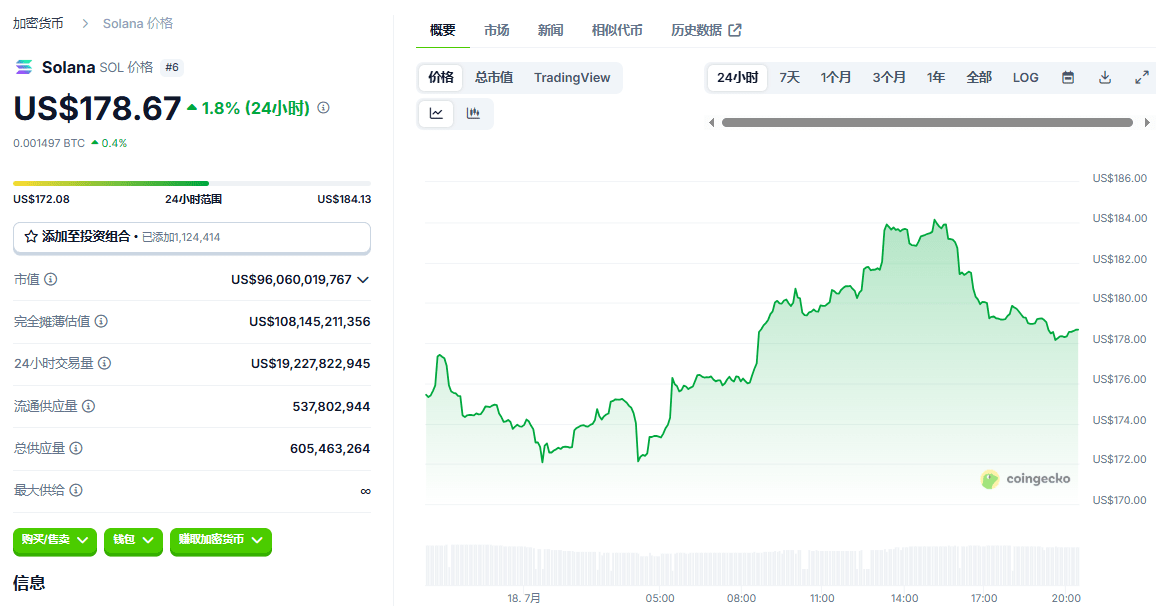Select the TradingView chart mode

pyautogui.click(x=572, y=78)
